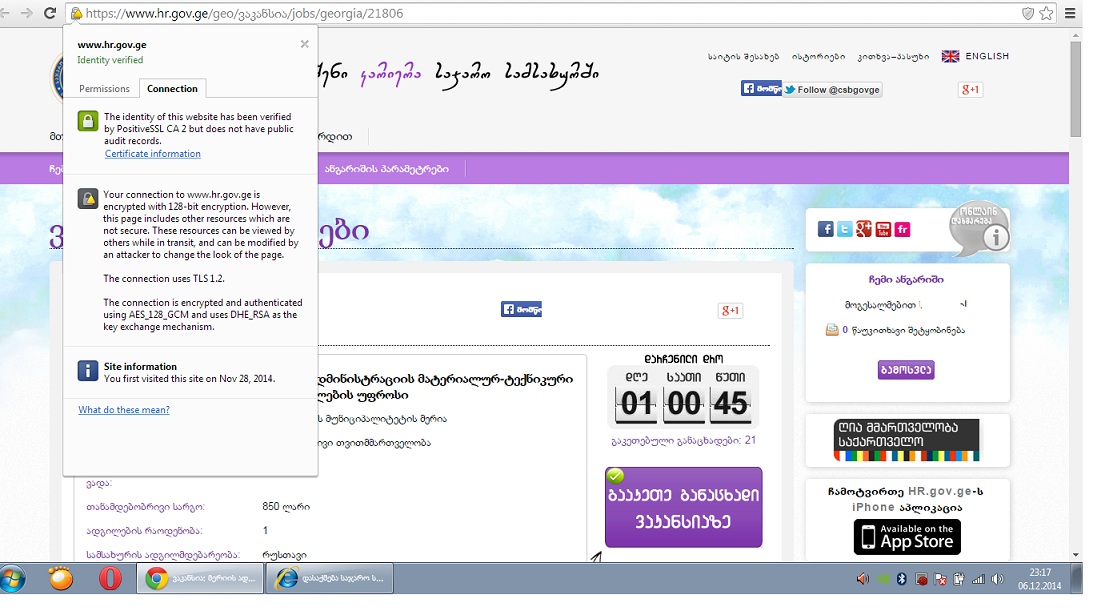Click the YouTube icon in the social box

pyautogui.click(x=883, y=229)
